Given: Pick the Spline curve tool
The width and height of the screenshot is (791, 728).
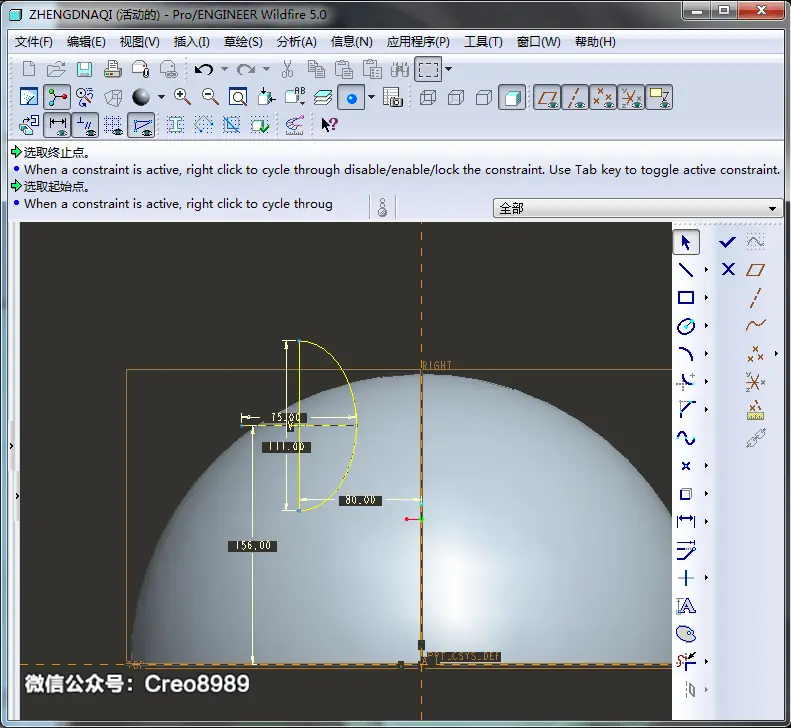Looking at the screenshot, I should pyautogui.click(x=686, y=437).
